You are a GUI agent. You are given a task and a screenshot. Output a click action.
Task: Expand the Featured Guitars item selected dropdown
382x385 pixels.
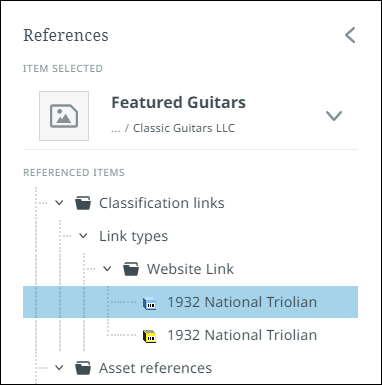pyautogui.click(x=334, y=116)
